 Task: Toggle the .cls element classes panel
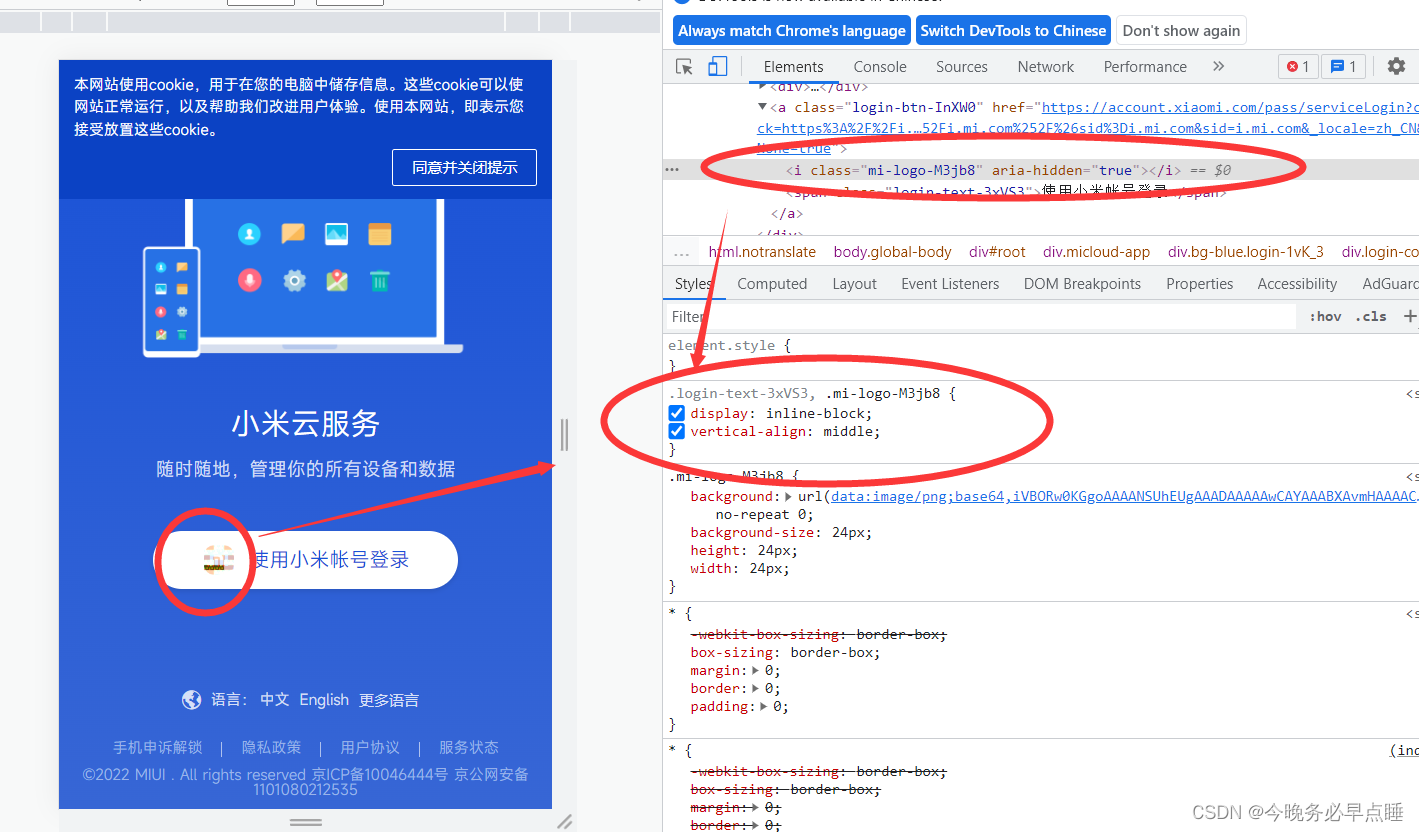pyautogui.click(x=1371, y=316)
